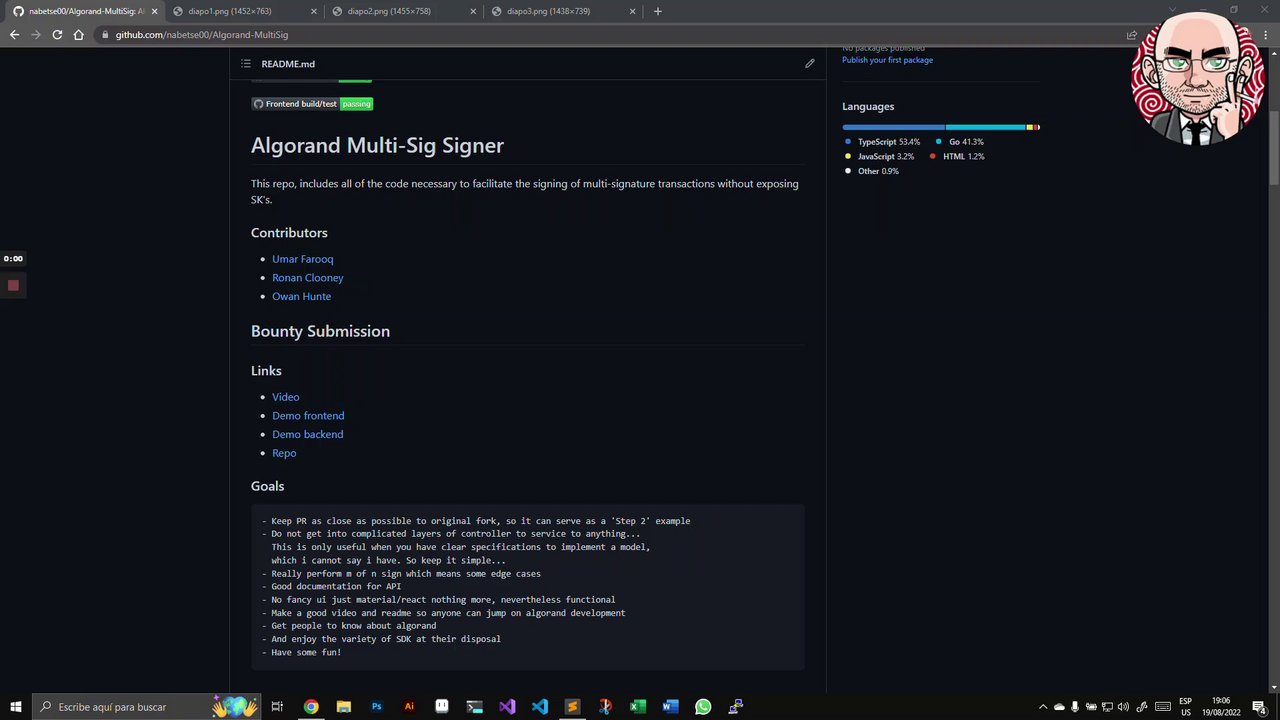Go back using the browser back arrow
Image resolution: width=1280 pixels, height=720 pixels.
pos(14,35)
